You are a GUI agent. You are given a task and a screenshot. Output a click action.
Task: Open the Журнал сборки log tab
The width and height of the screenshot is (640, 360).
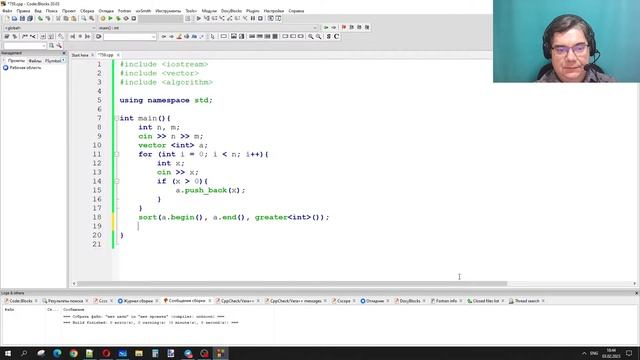[138, 301]
